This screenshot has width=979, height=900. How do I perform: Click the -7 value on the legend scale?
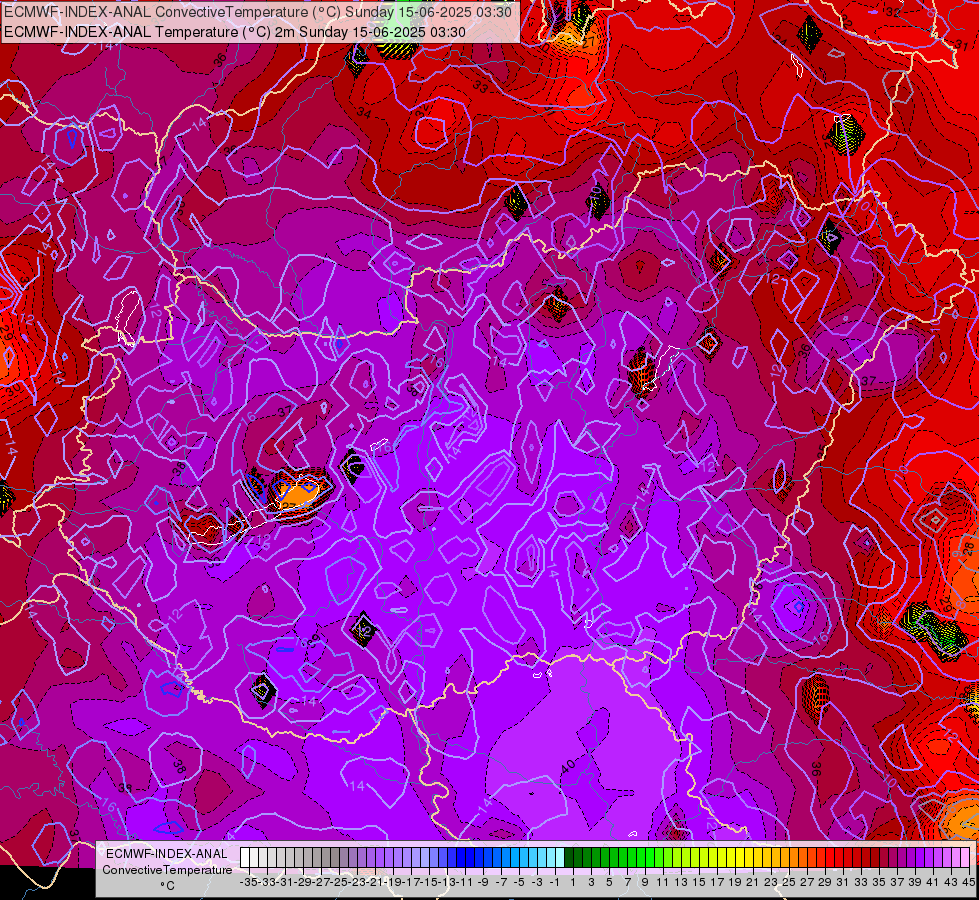coord(501,882)
